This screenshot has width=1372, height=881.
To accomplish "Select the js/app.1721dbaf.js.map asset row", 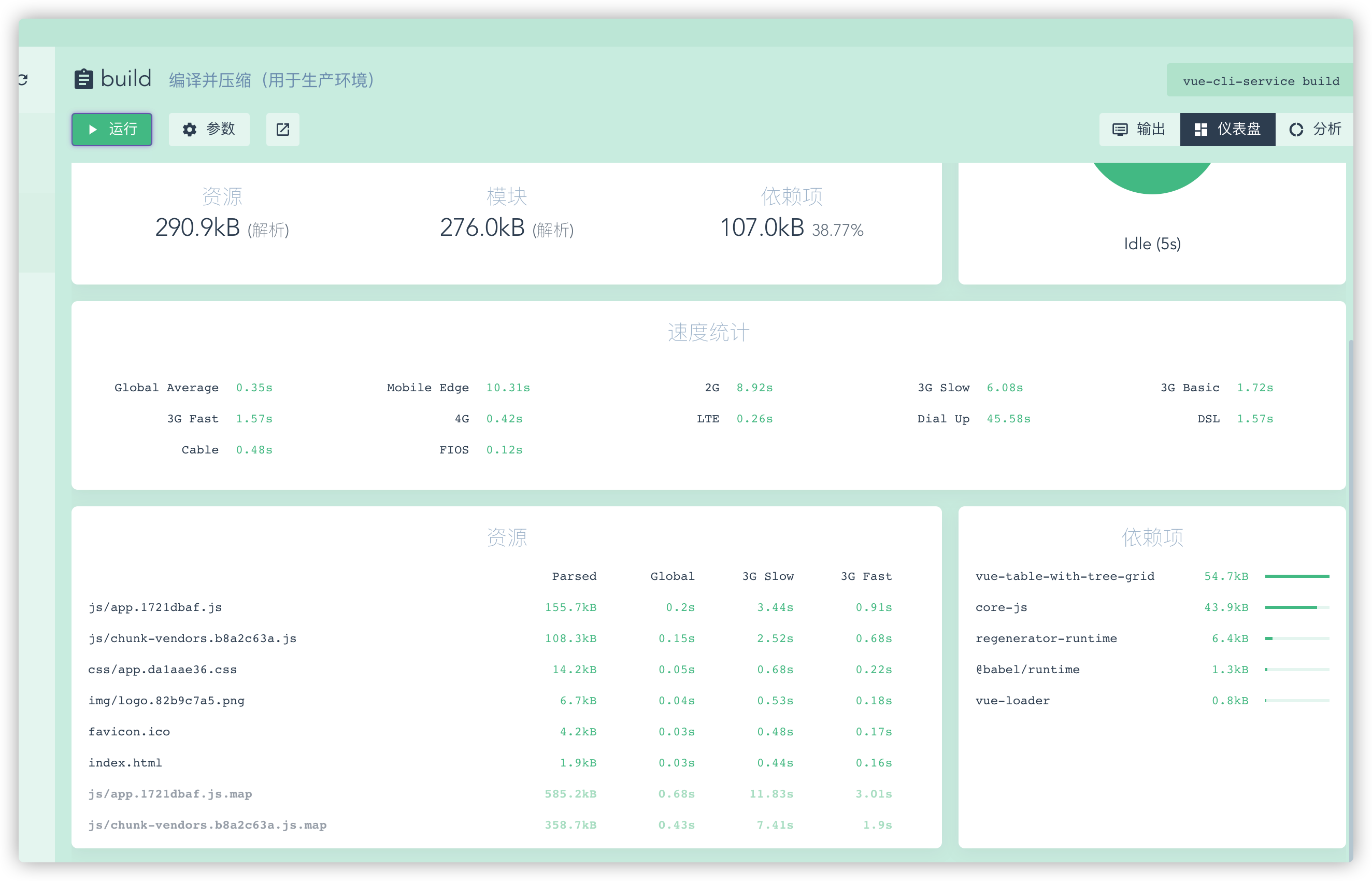I will (x=506, y=794).
